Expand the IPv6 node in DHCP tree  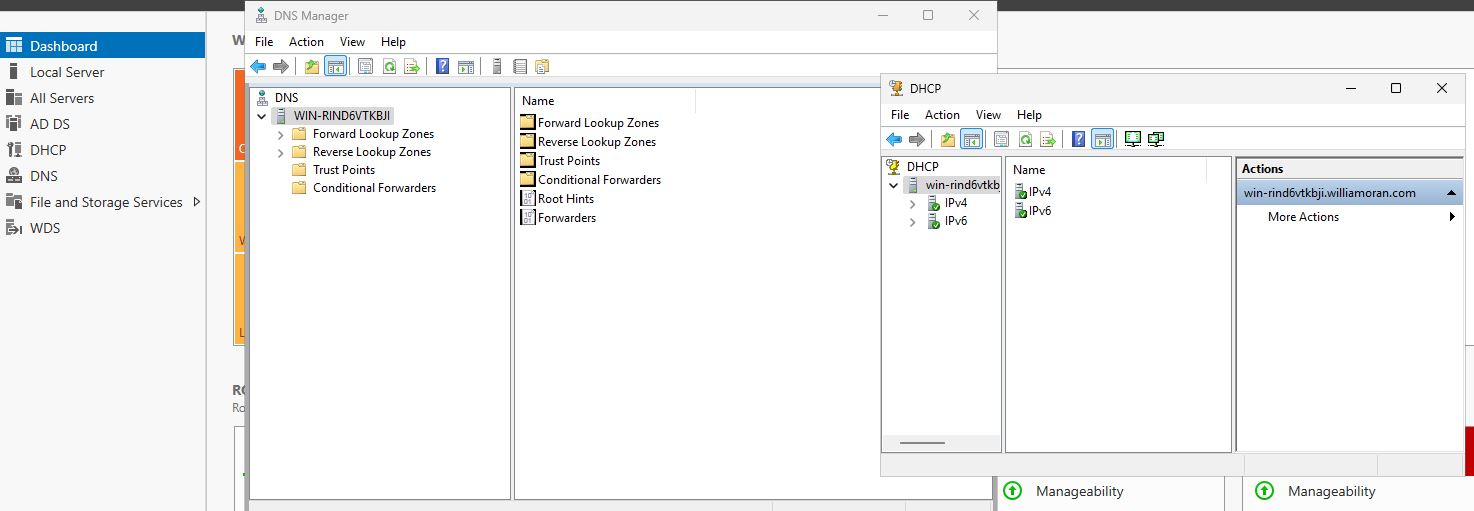912,222
